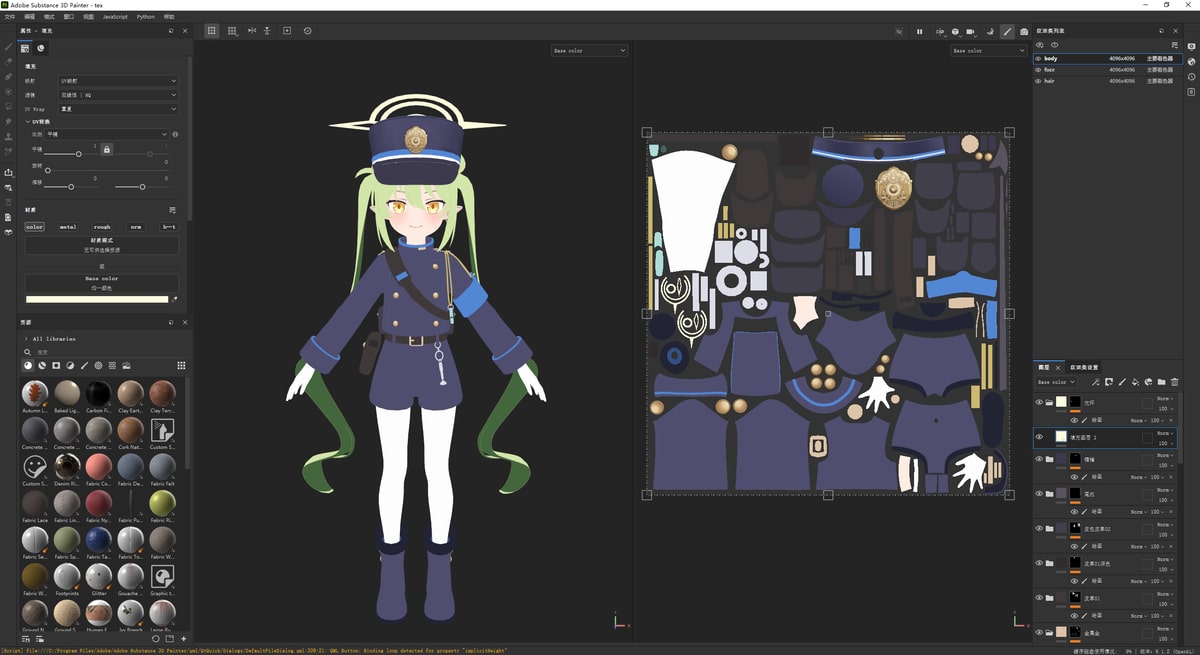Toggle the UV scale lock button
This screenshot has width=1200, height=655.
point(107,149)
